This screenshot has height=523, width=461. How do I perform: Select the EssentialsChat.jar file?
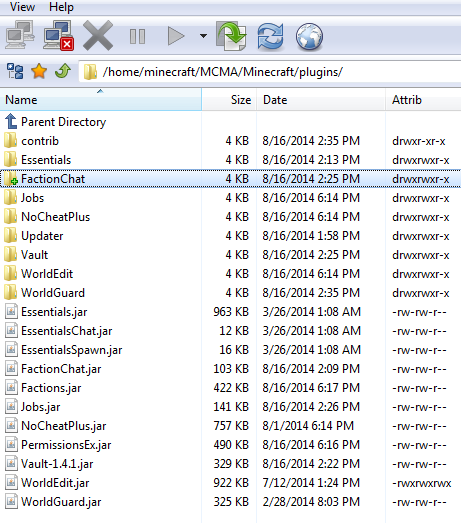(x=67, y=331)
